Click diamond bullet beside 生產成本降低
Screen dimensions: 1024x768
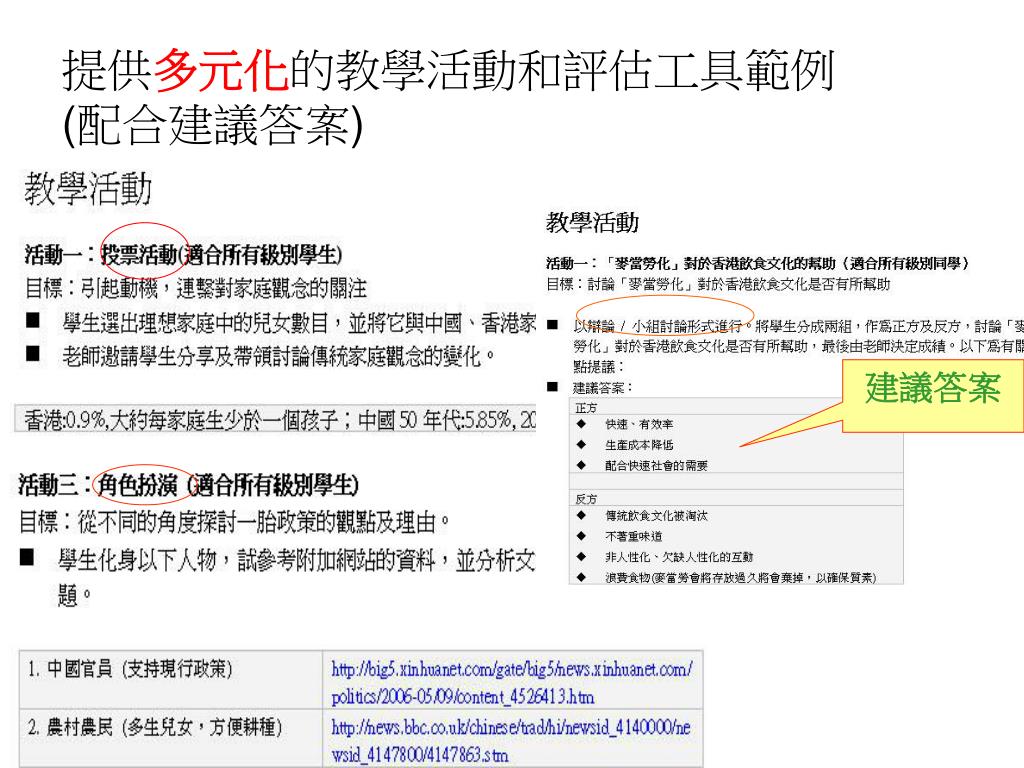coord(581,444)
